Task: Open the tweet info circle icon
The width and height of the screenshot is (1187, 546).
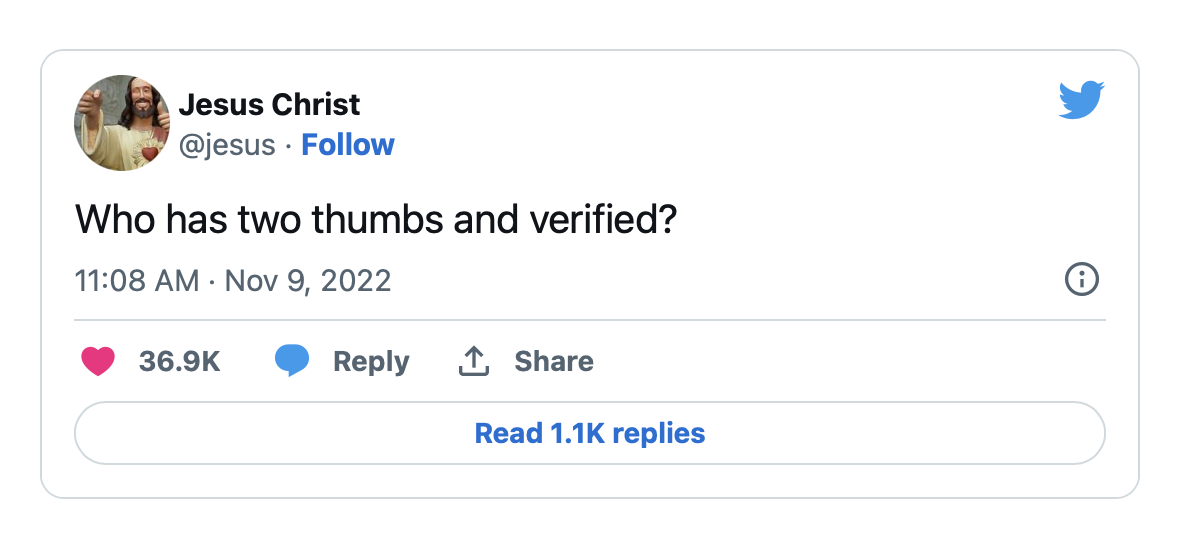Action: point(1081,280)
